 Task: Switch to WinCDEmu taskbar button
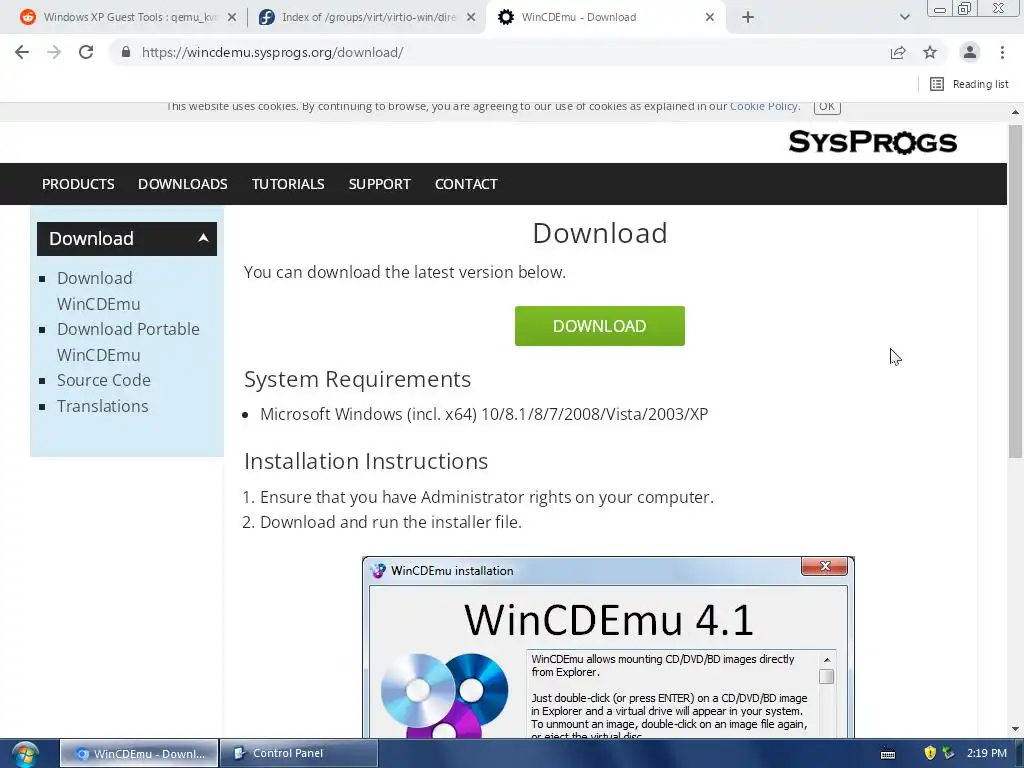click(x=139, y=754)
